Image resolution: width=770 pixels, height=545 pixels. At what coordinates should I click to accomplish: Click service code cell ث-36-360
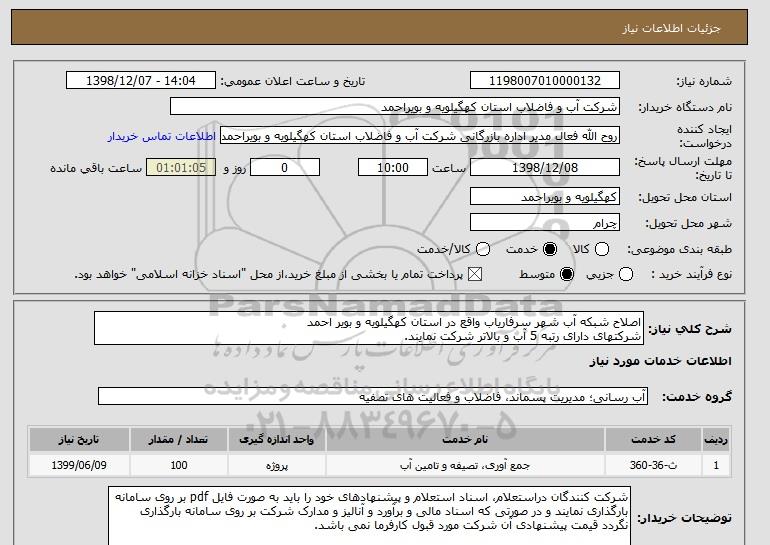tap(653, 465)
